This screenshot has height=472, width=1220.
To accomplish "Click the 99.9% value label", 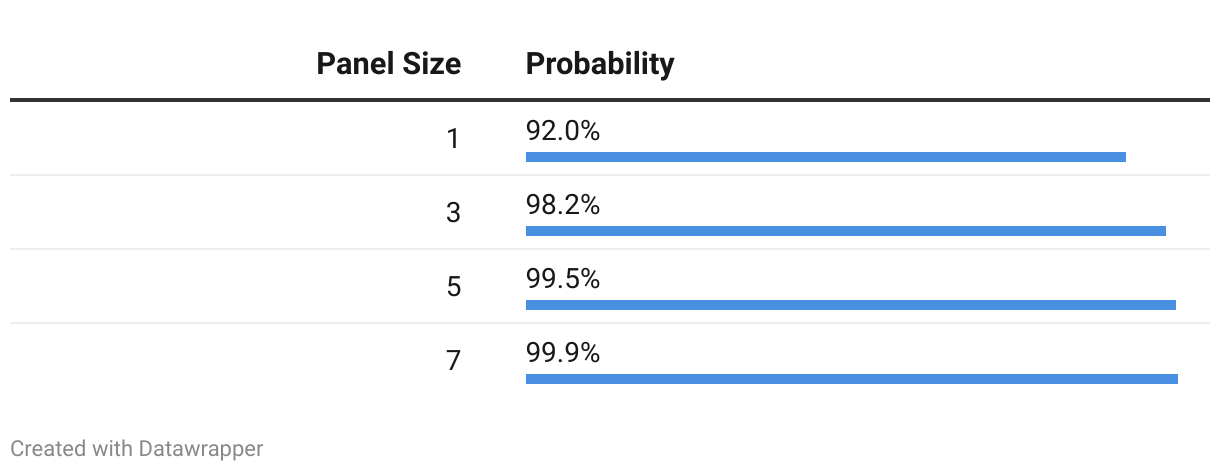I will click(x=563, y=353).
